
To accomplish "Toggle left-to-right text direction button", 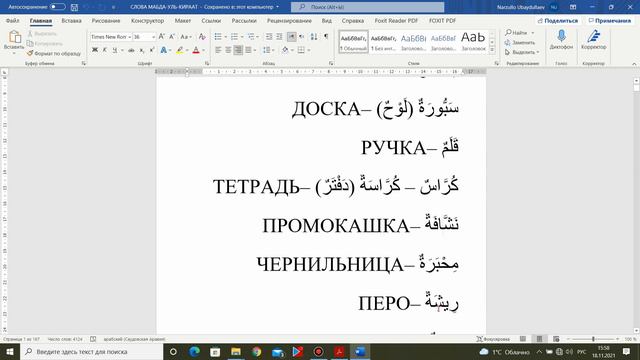I will click(x=291, y=37).
